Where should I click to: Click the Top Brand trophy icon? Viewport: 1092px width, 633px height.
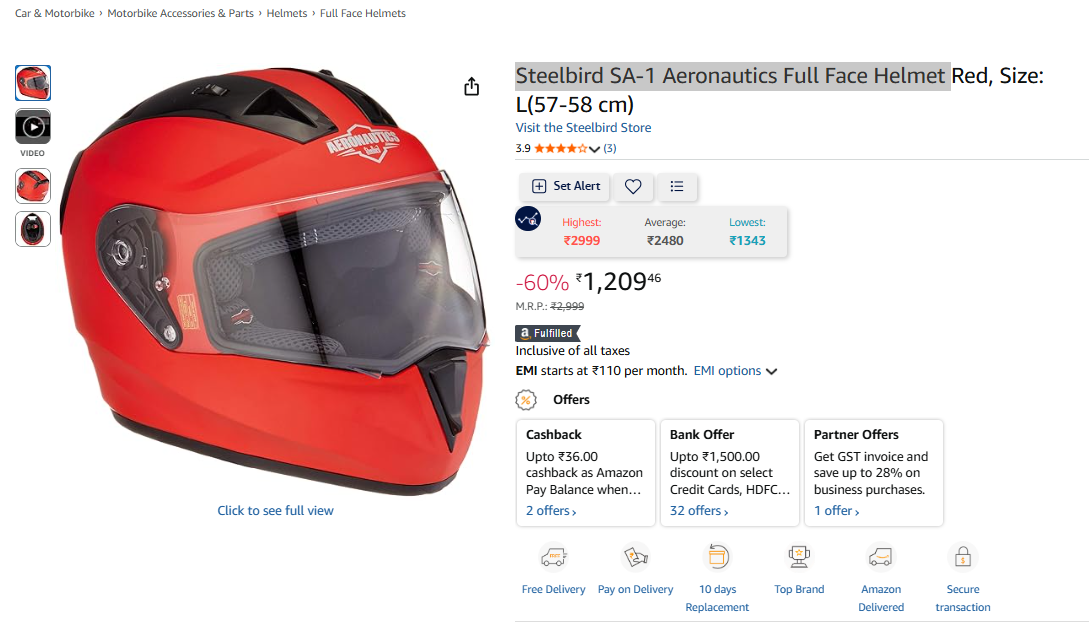click(799, 557)
